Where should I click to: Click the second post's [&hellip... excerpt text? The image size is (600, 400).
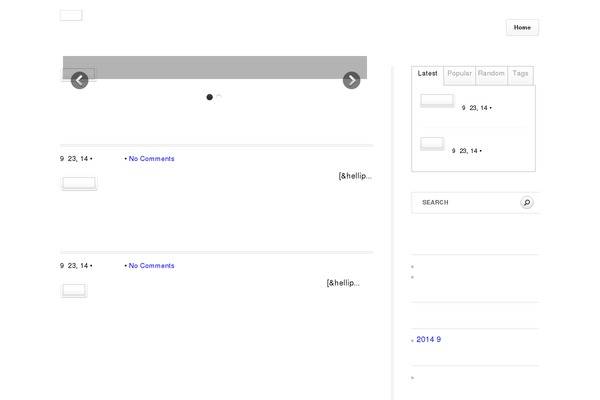tap(343, 283)
